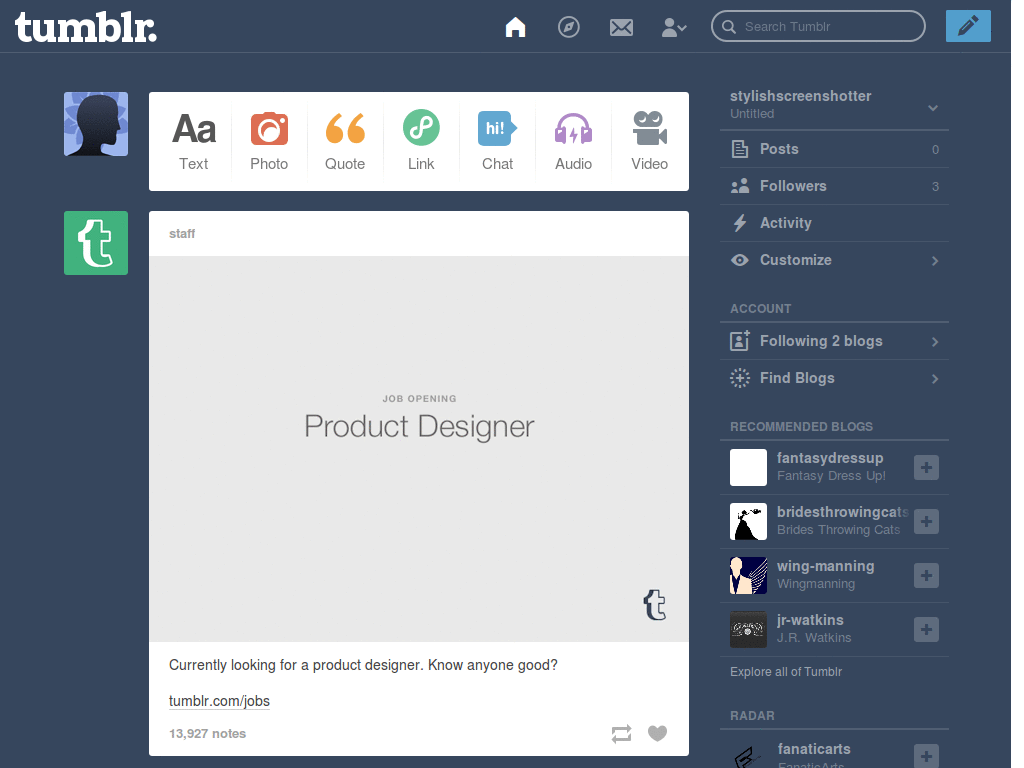Click the jr-watkins avatar

(x=748, y=630)
